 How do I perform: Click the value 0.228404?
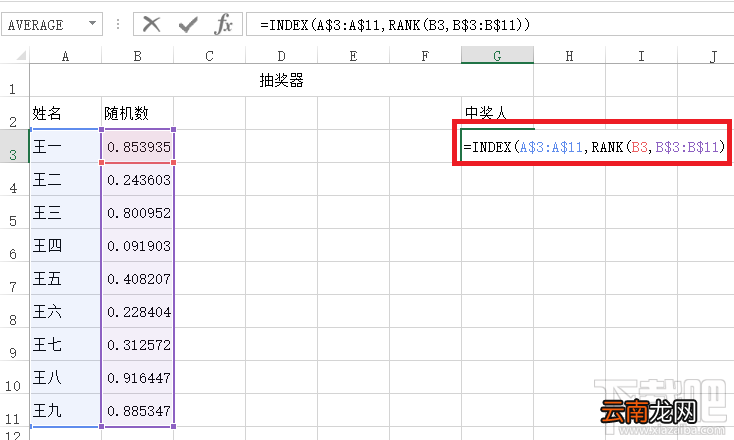137,311
